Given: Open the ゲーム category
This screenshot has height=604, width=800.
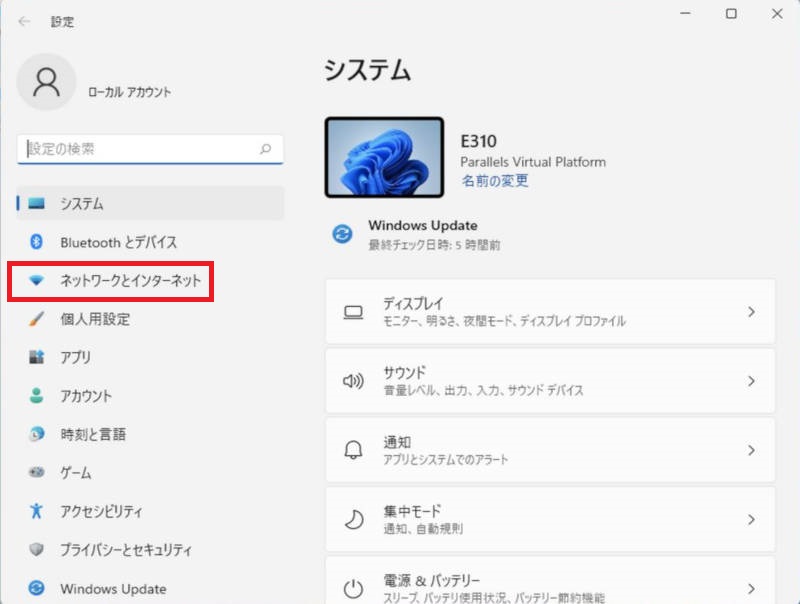Looking at the screenshot, I should point(150,472).
